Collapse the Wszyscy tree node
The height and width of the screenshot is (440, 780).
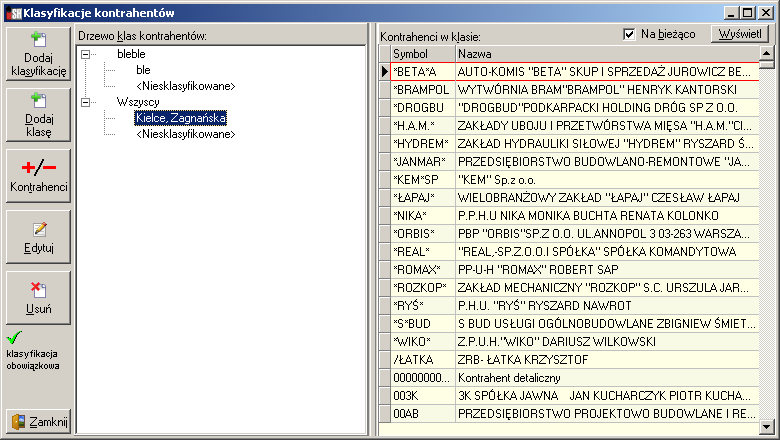pyautogui.click(x=86, y=102)
